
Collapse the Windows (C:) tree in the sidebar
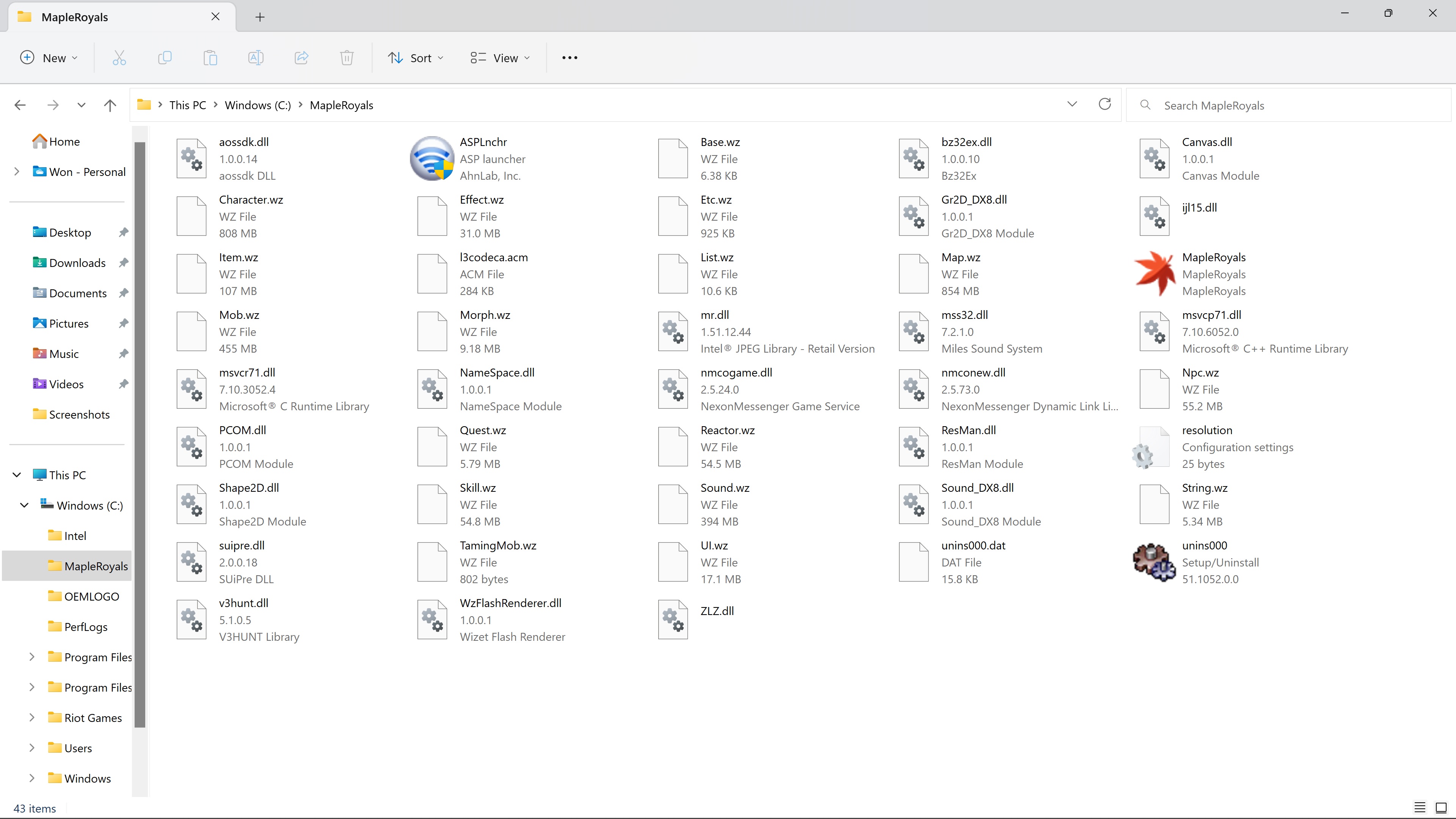[x=24, y=505]
